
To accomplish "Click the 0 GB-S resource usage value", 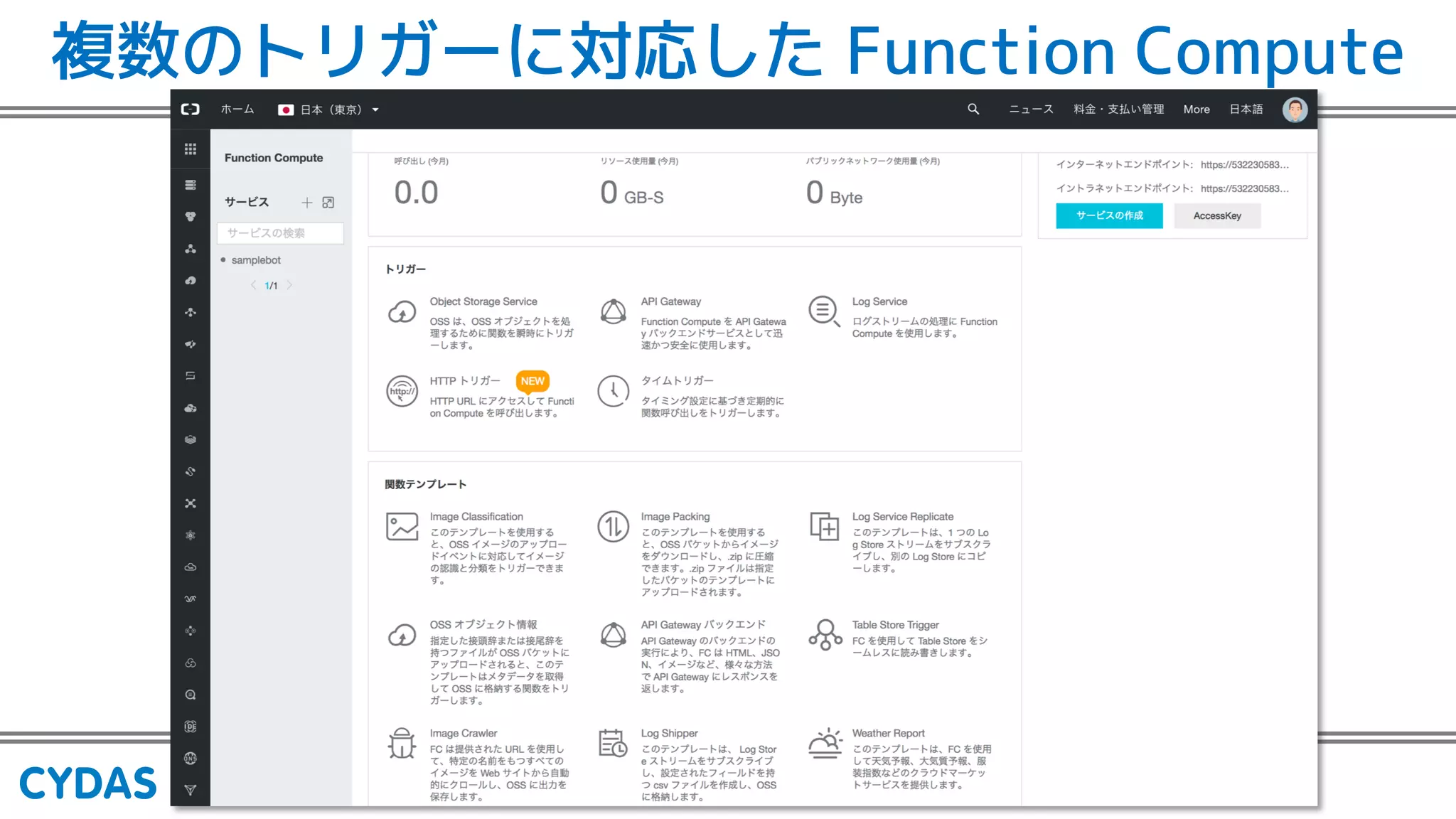I will pos(631,193).
